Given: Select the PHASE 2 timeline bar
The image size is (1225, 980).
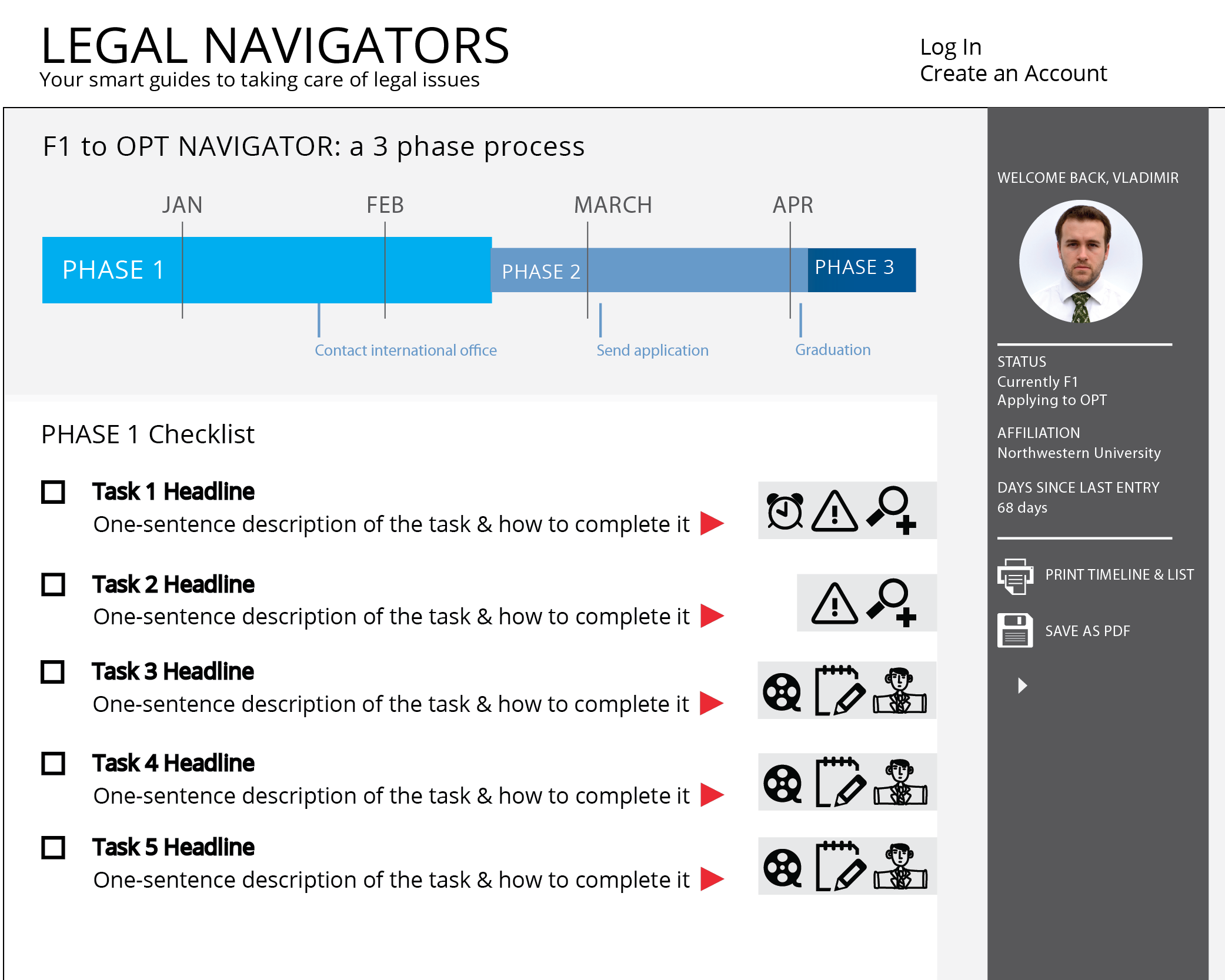Looking at the screenshot, I should coord(649,270).
